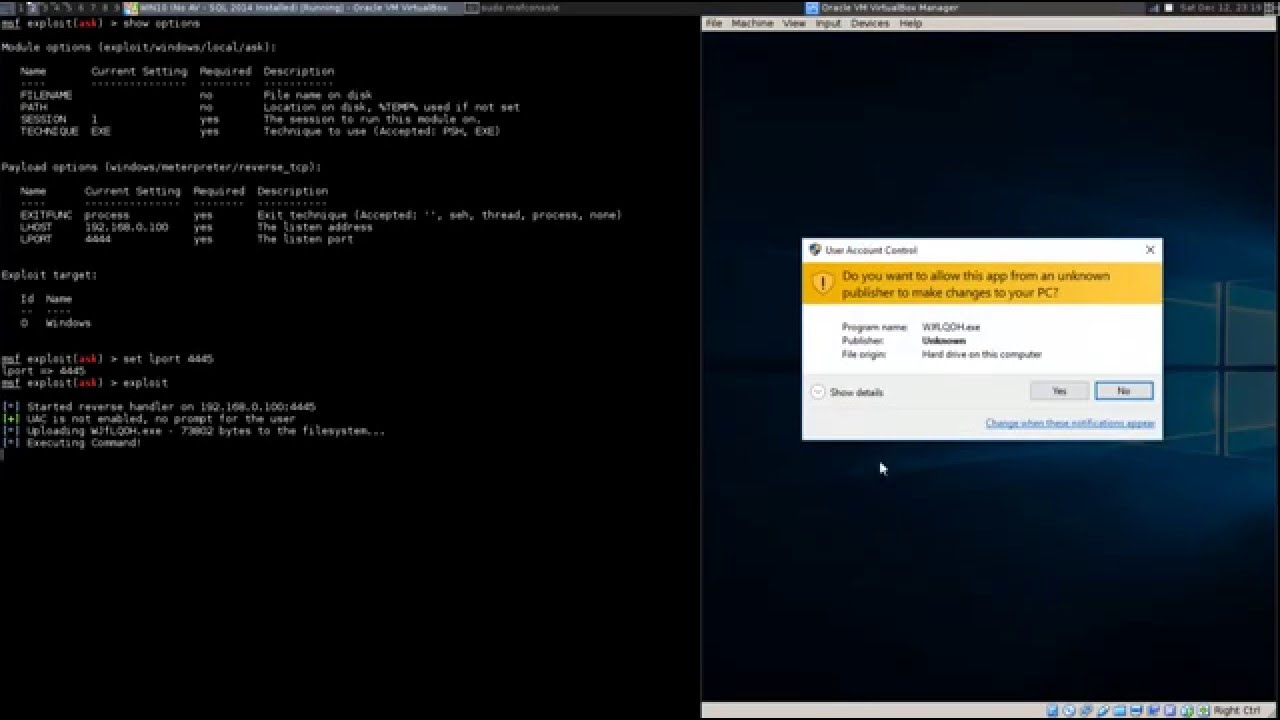Open the Input menu
1280x720 pixels.
click(x=828, y=23)
